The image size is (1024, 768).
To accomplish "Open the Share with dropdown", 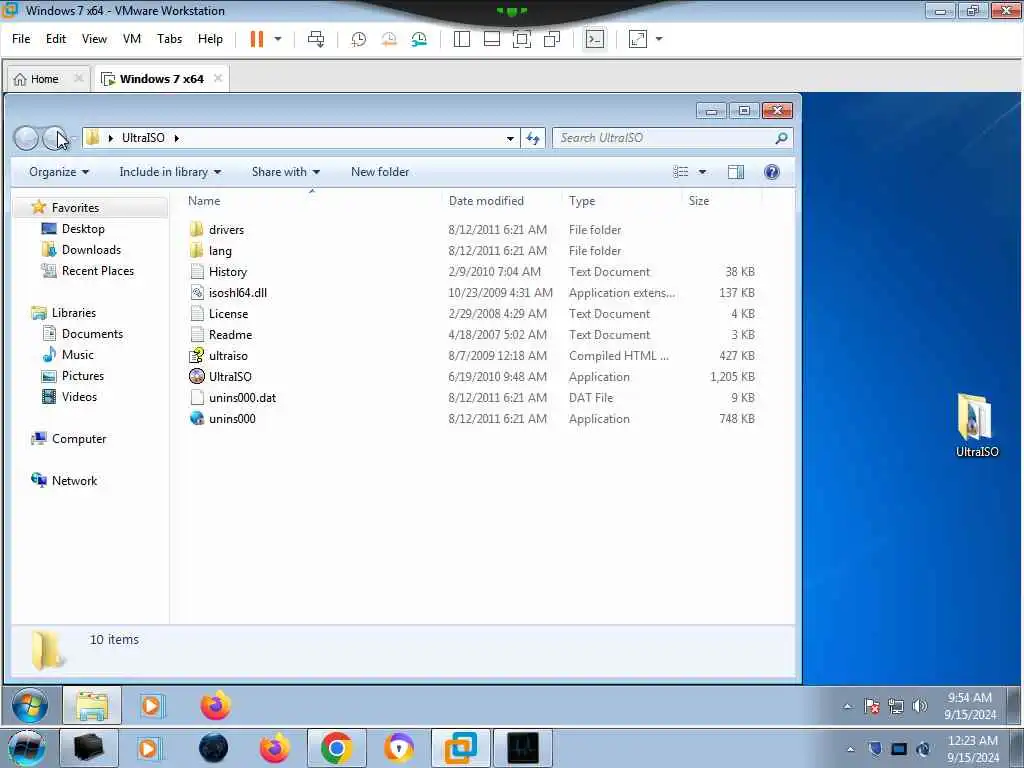I will tap(286, 172).
